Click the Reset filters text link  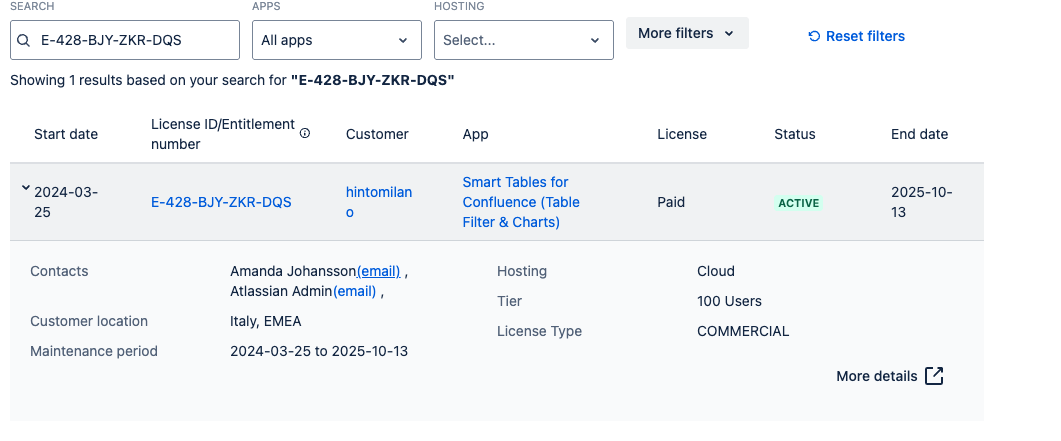(x=865, y=37)
